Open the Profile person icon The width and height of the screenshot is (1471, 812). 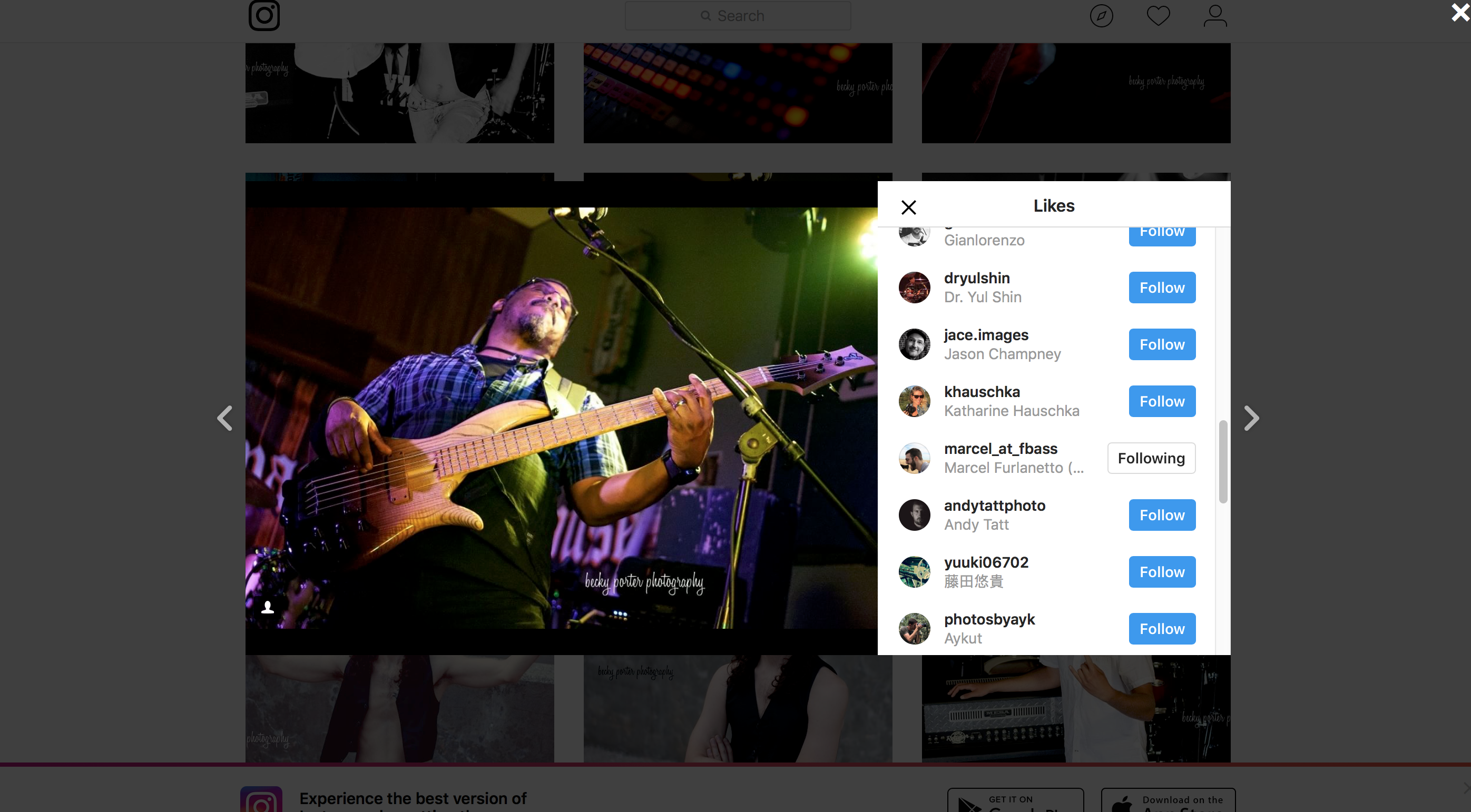point(1215,16)
